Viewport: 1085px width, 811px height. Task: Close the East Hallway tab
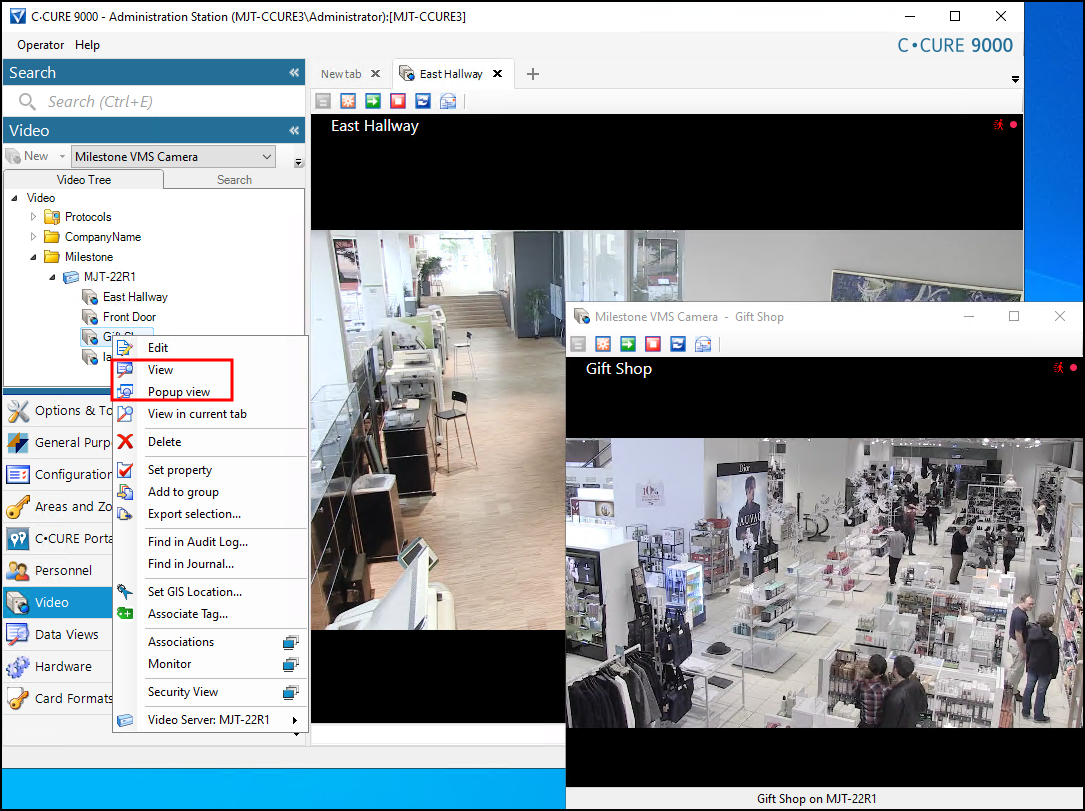(x=498, y=73)
